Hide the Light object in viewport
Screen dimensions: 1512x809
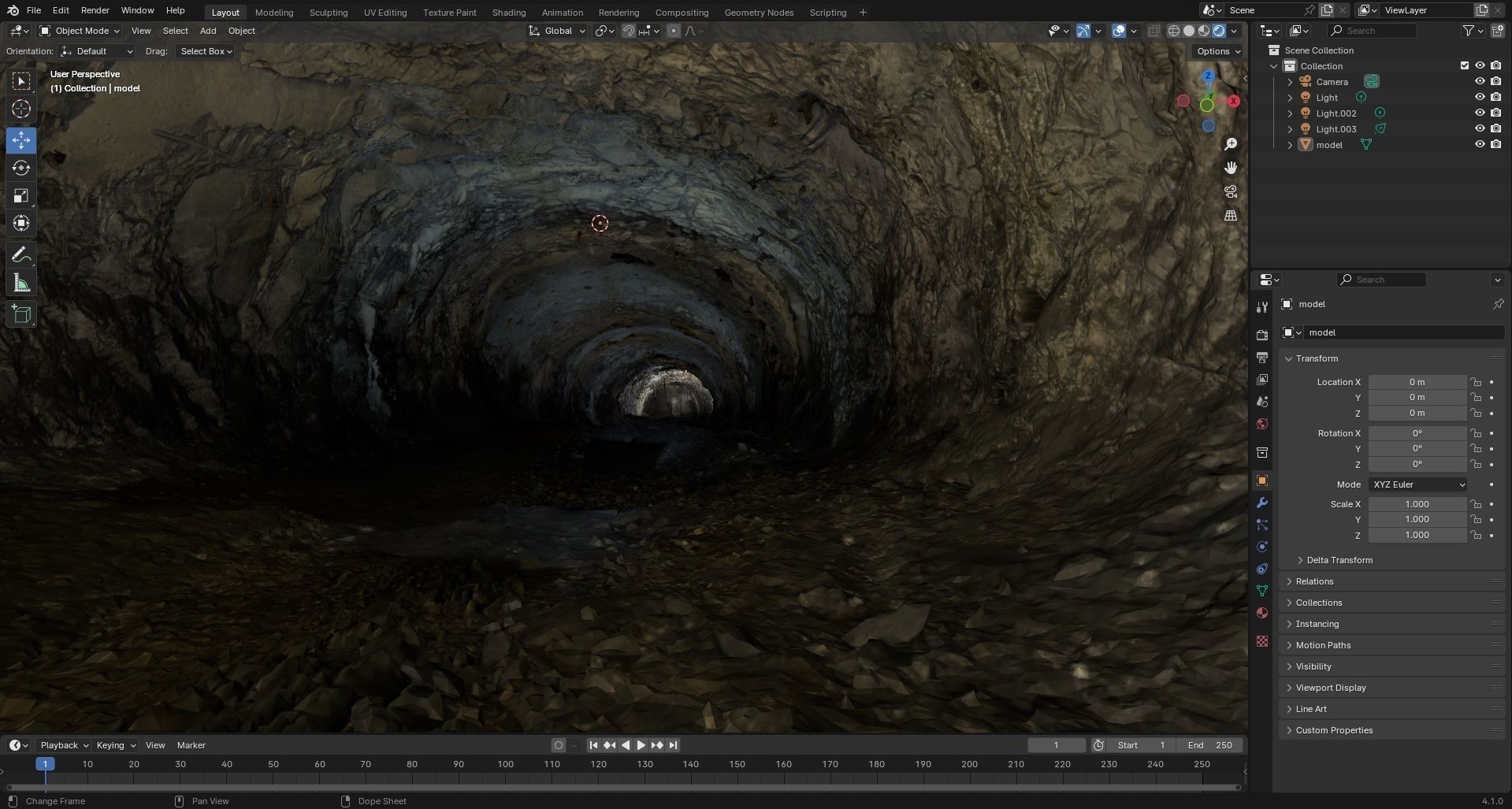pos(1480,97)
